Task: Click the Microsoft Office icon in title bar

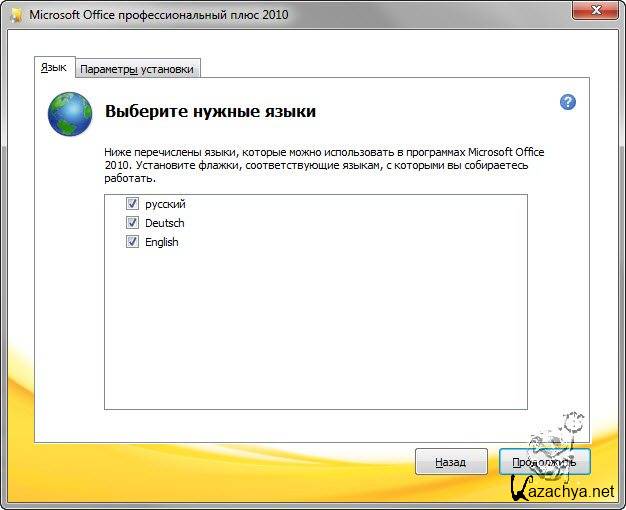Action: 14,16
